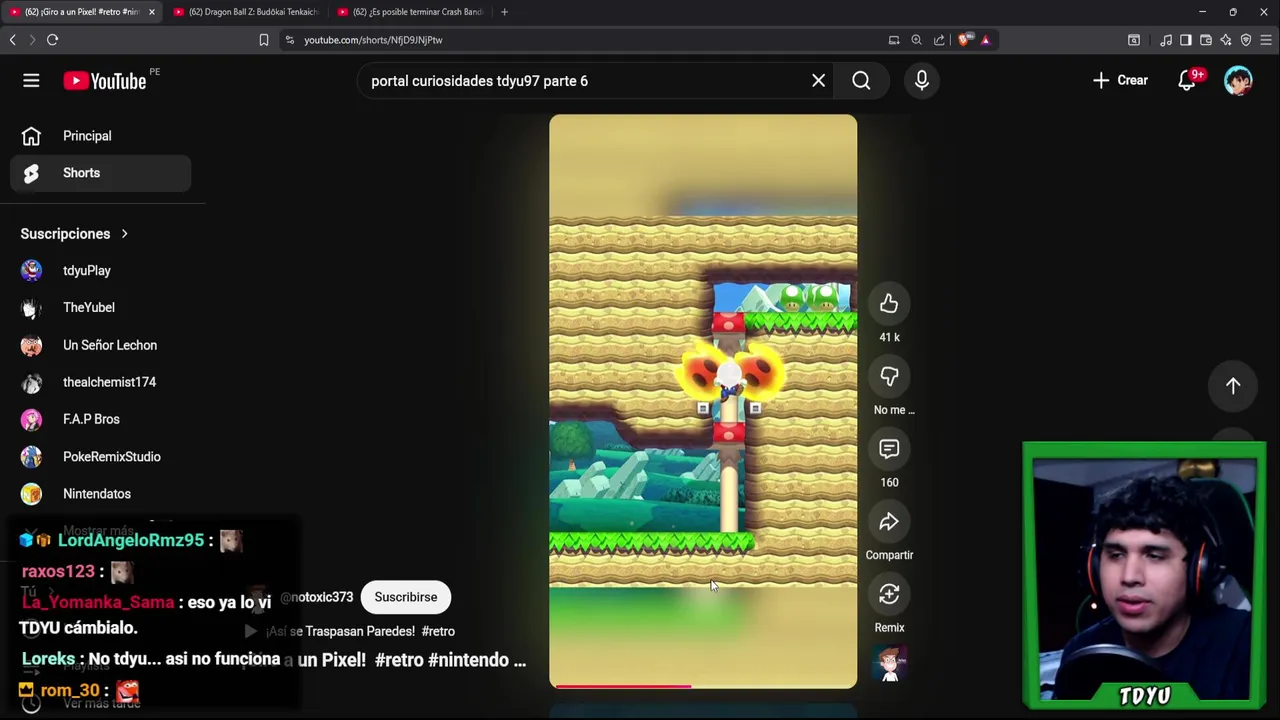Open a new browser tab
Viewport: 1280px width, 720px height.
(x=504, y=12)
